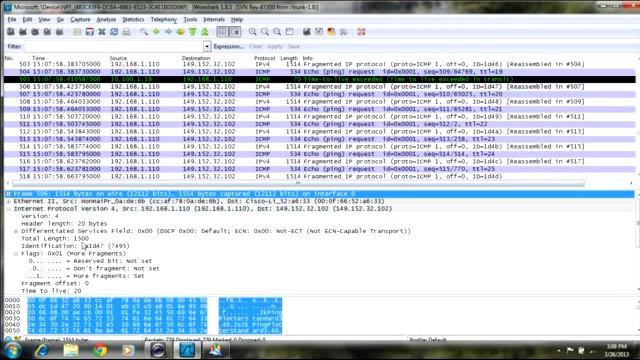Reload the capture file
The height and width of the screenshot is (360, 640).
click(114, 32)
